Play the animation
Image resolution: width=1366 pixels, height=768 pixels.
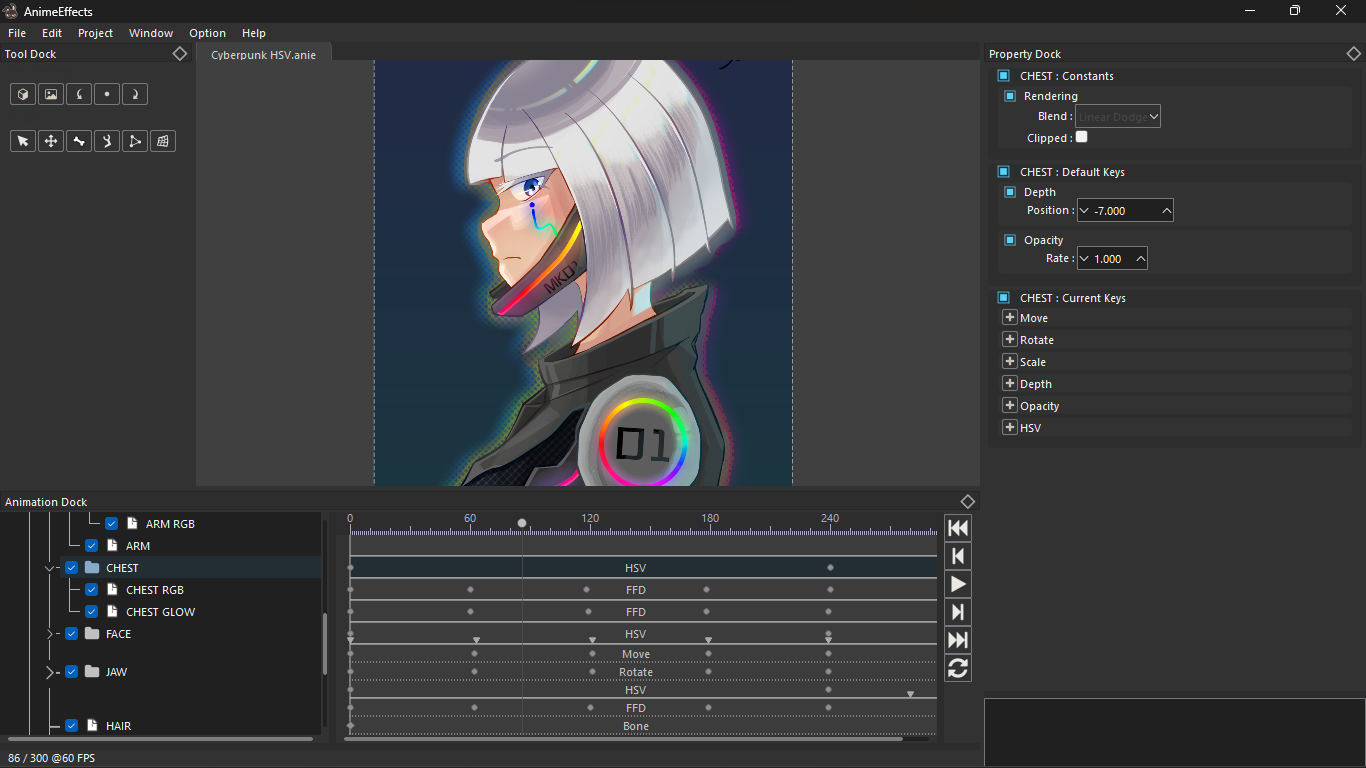[x=958, y=584]
